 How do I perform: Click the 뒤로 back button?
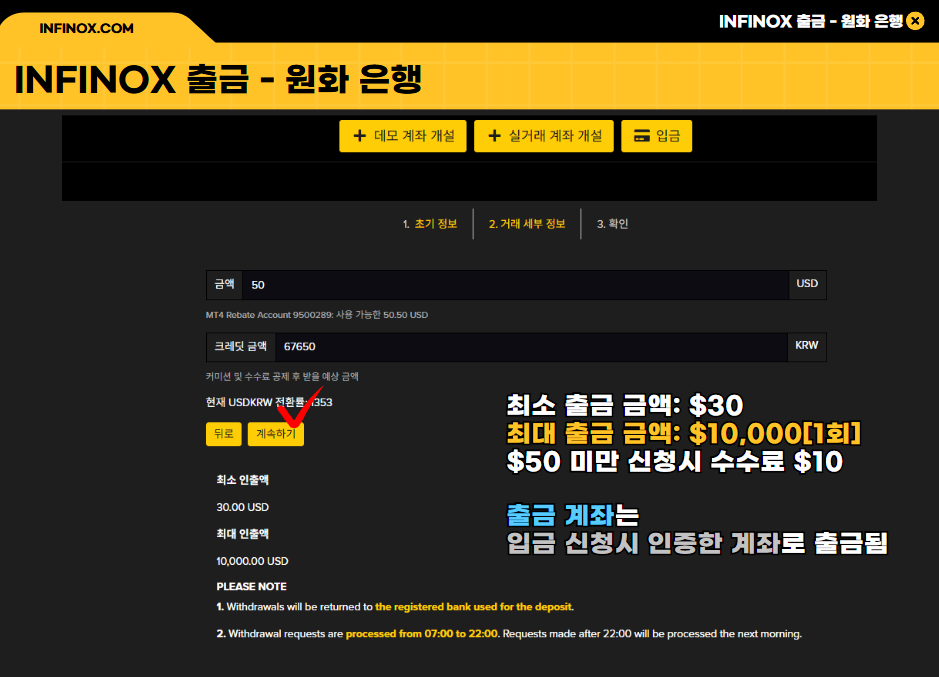223,434
